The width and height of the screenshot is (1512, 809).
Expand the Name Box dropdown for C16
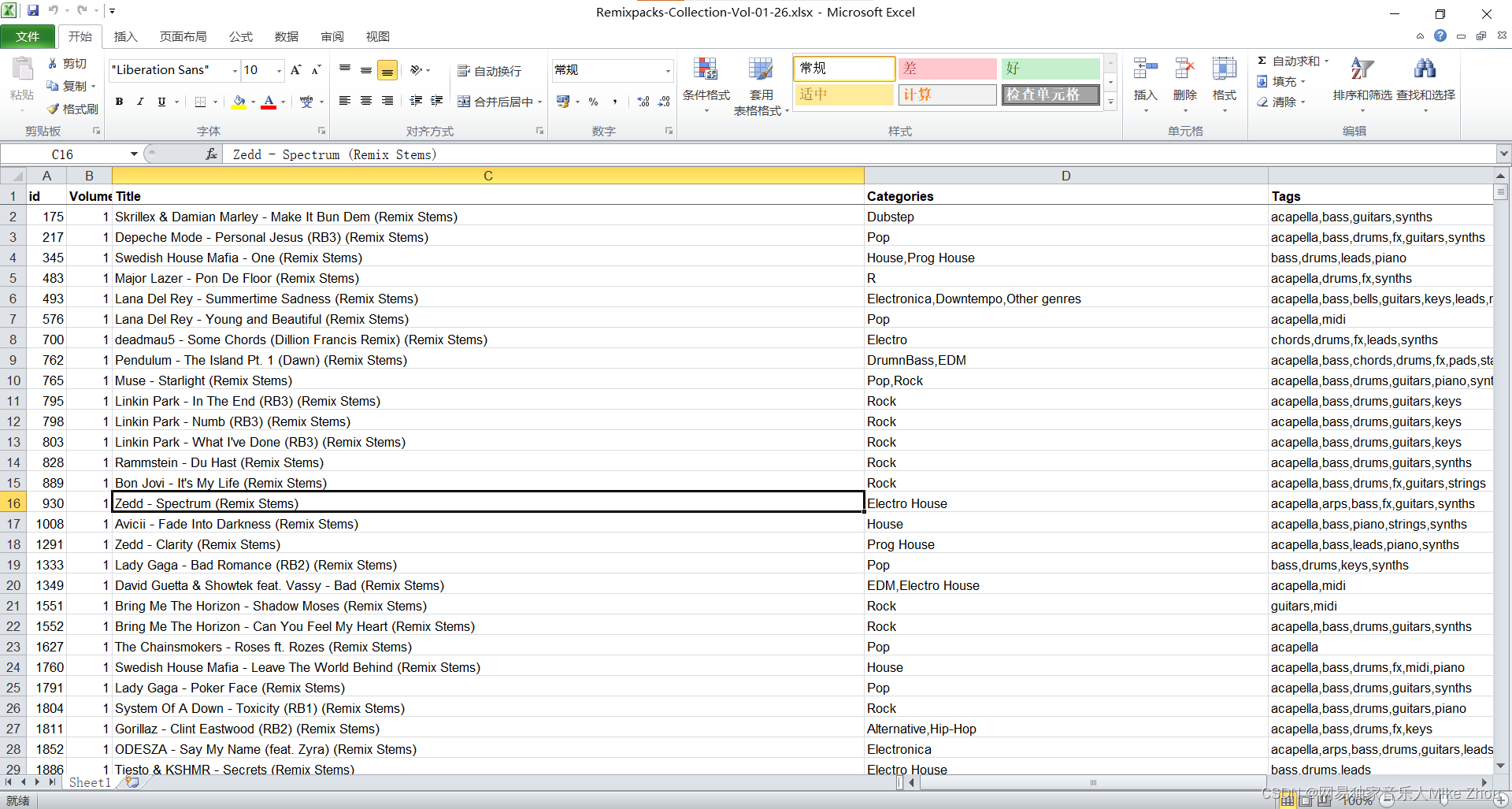pyautogui.click(x=134, y=154)
